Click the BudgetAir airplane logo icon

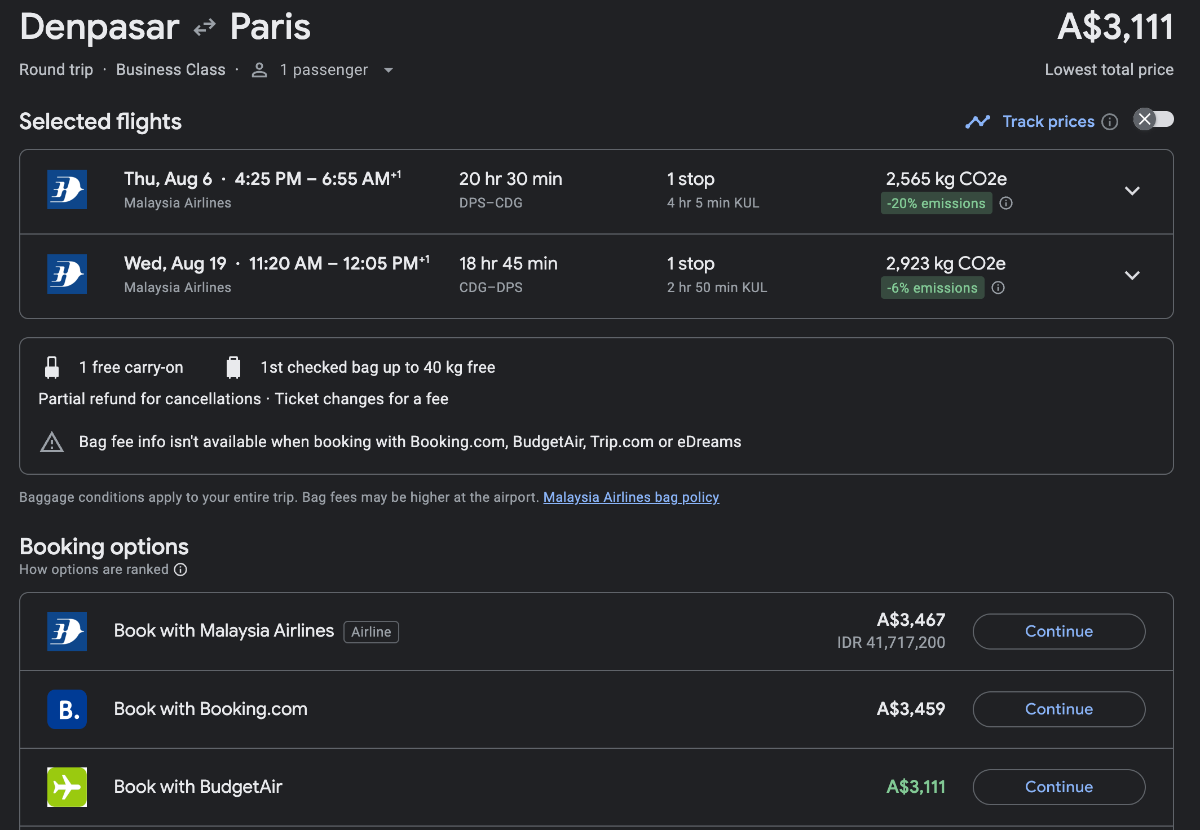pos(67,787)
